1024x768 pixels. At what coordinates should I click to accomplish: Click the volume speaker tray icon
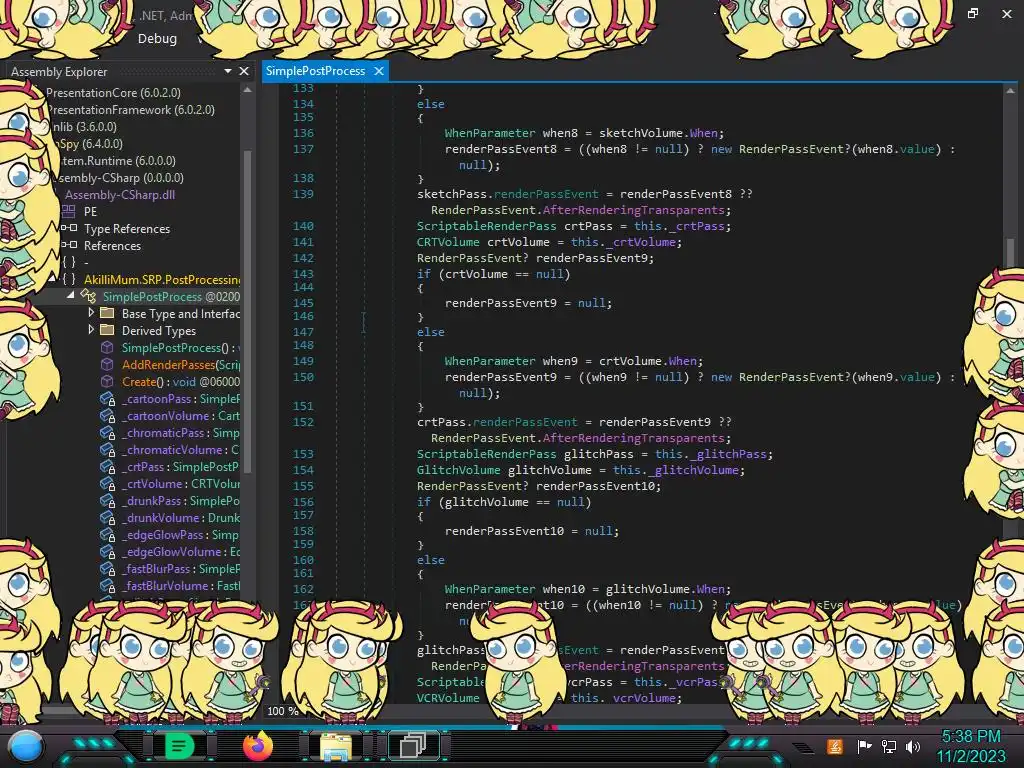(913, 746)
